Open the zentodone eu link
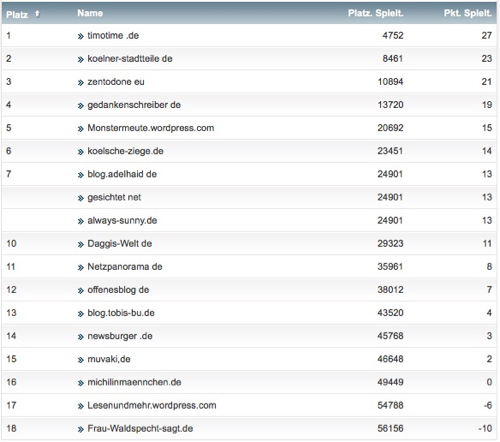This screenshot has height=442, width=500. point(116,82)
